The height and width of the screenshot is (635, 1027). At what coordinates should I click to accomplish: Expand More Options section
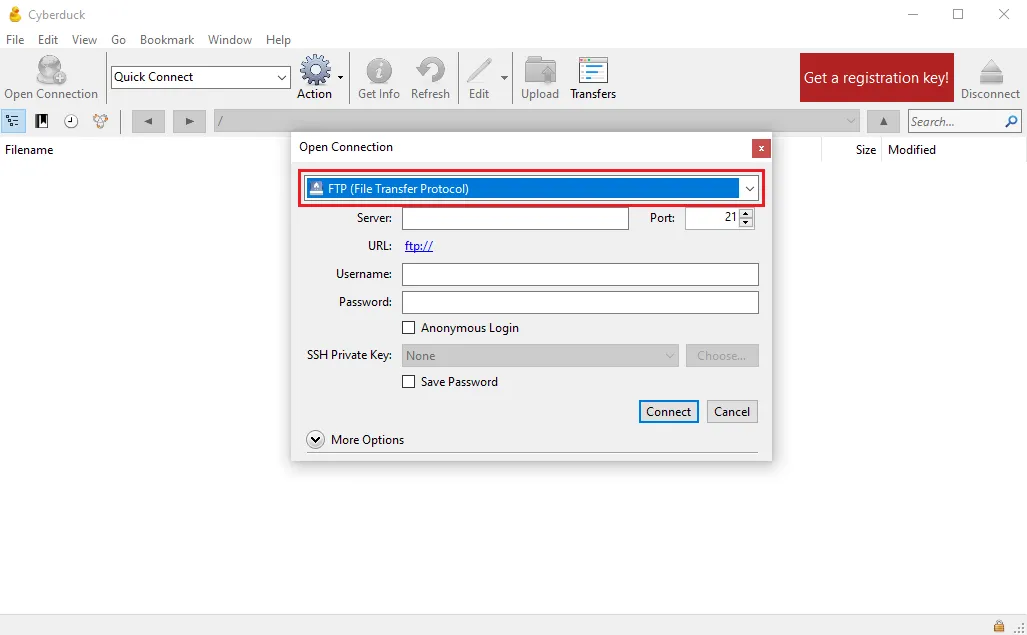(x=316, y=439)
